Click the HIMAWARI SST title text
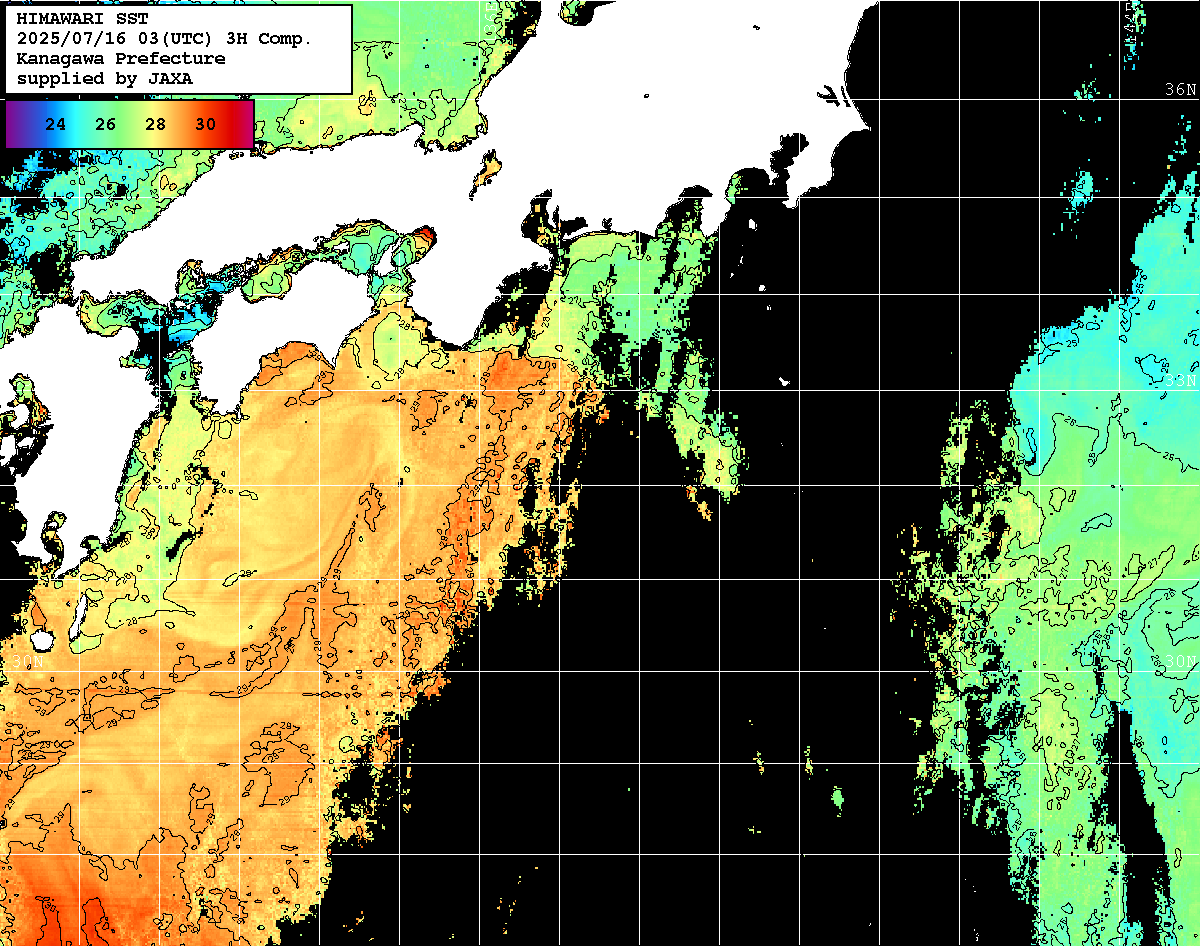Viewport: 1200px width, 946px height. [x=82, y=19]
